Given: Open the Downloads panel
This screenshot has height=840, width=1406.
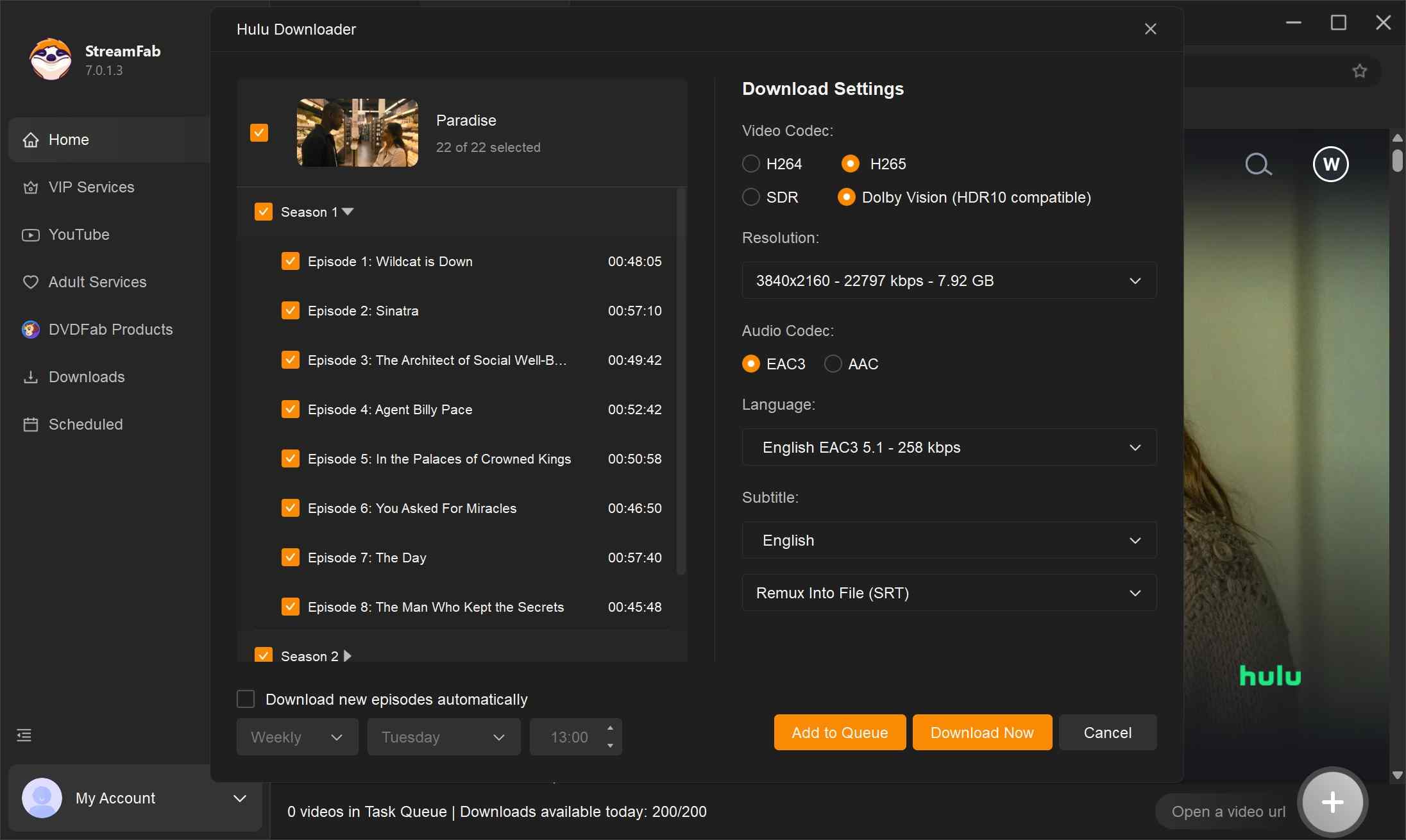Looking at the screenshot, I should [86, 377].
